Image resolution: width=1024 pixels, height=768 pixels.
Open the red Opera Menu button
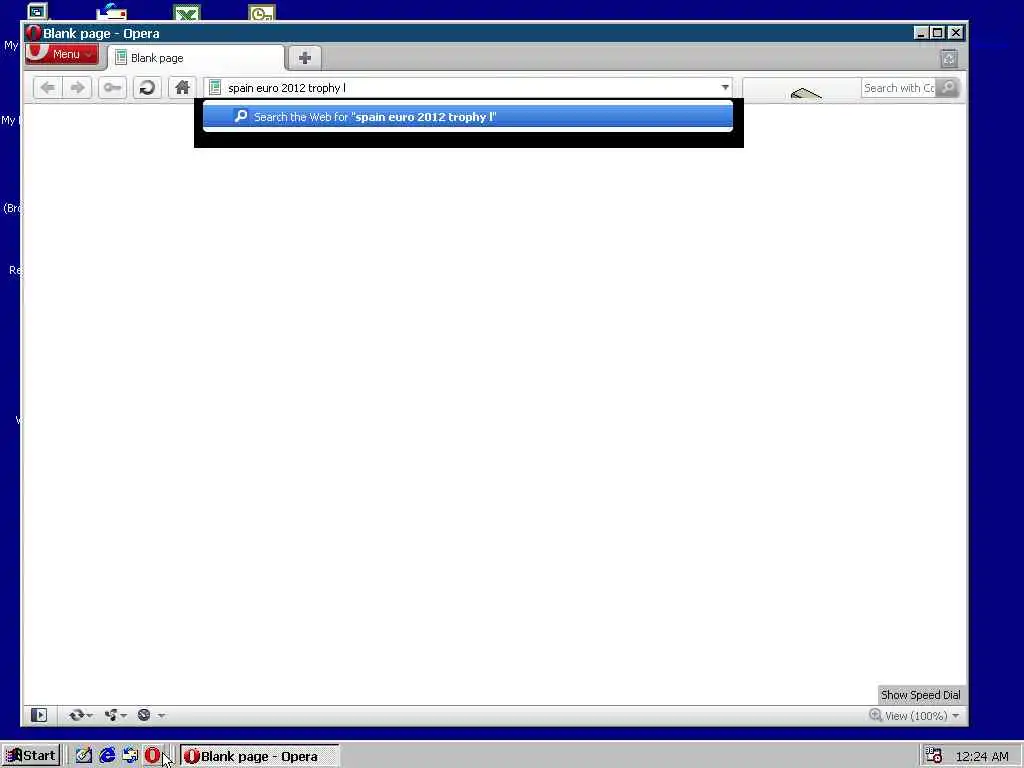(x=62, y=54)
